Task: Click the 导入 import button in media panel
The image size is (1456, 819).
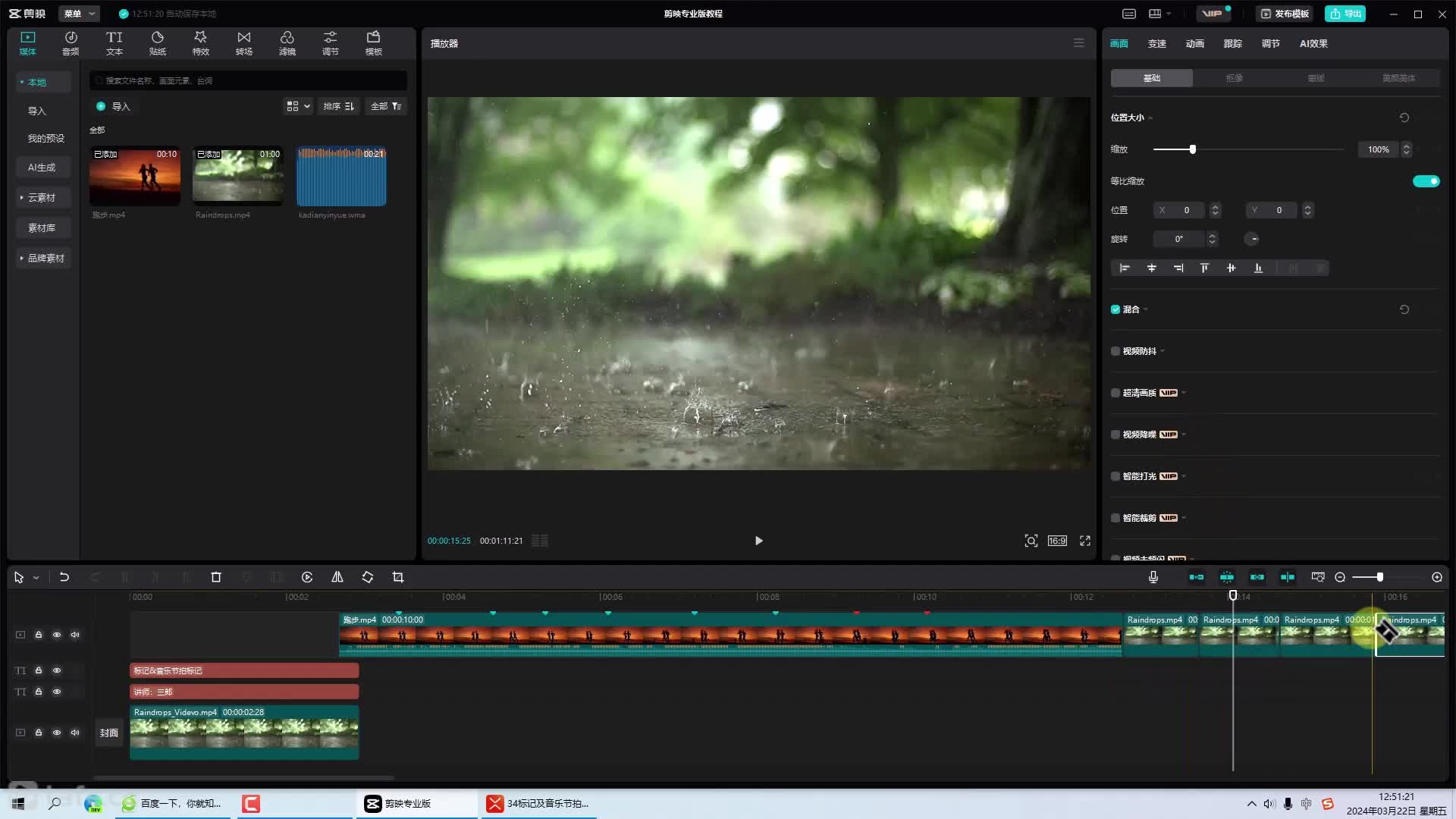Action: (114, 106)
